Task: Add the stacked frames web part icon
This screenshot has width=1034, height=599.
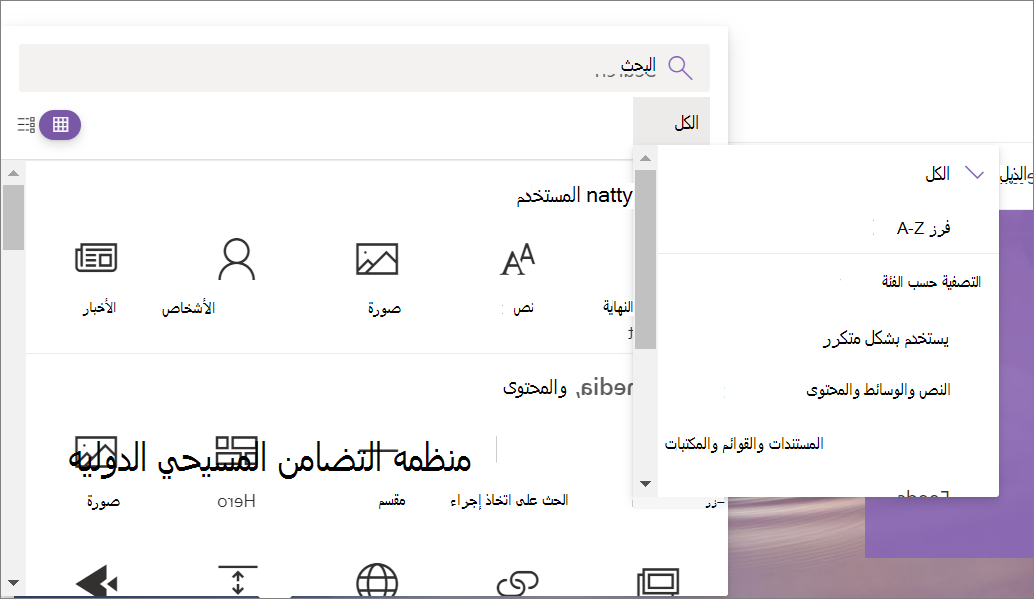Action: (x=658, y=582)
